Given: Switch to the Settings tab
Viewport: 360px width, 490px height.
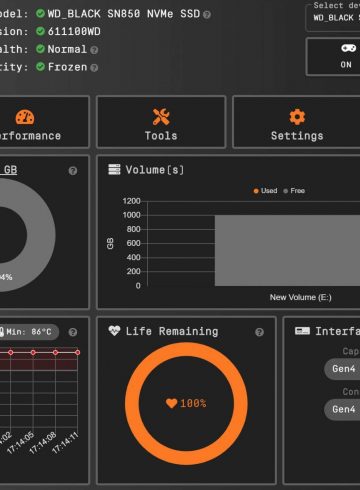Looking at the screenshot, I should click(x=296, y=122).
